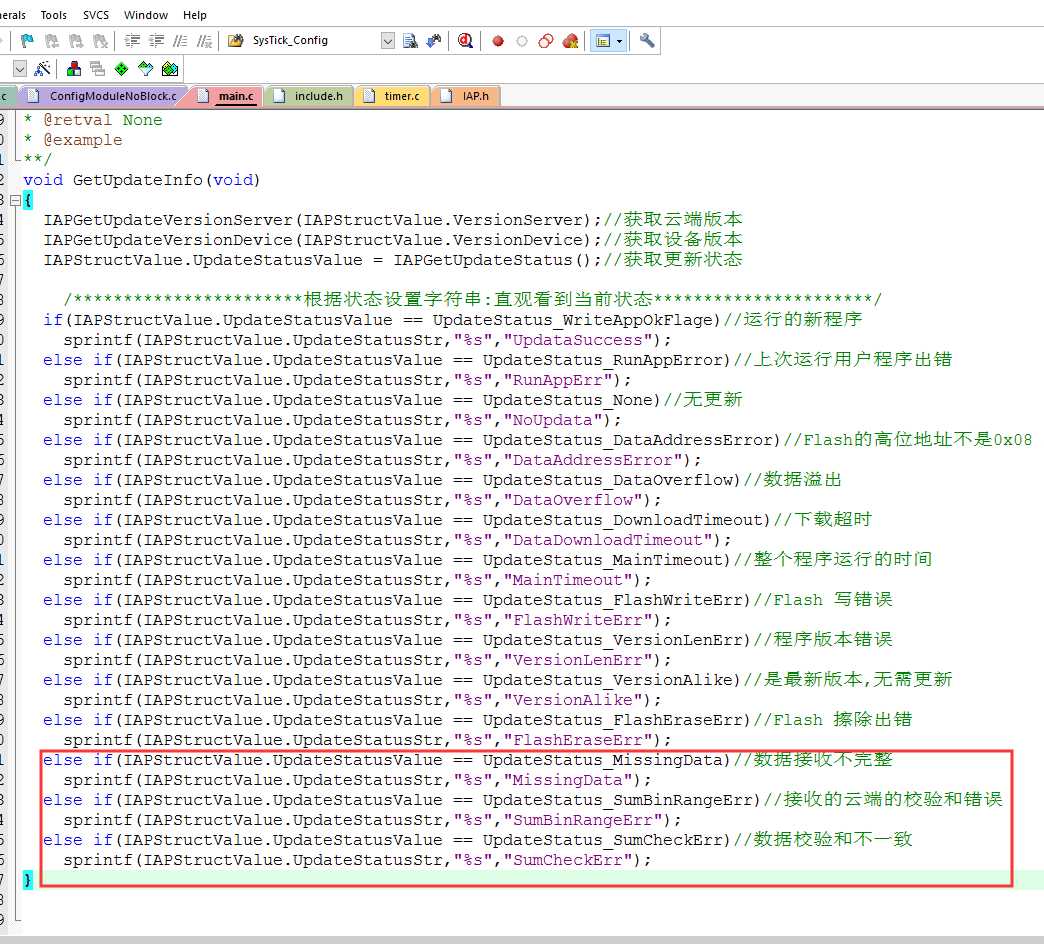Open Options for Target
Image resolution: width=1044 pixels, height=944 pixels.
(42, 69)
